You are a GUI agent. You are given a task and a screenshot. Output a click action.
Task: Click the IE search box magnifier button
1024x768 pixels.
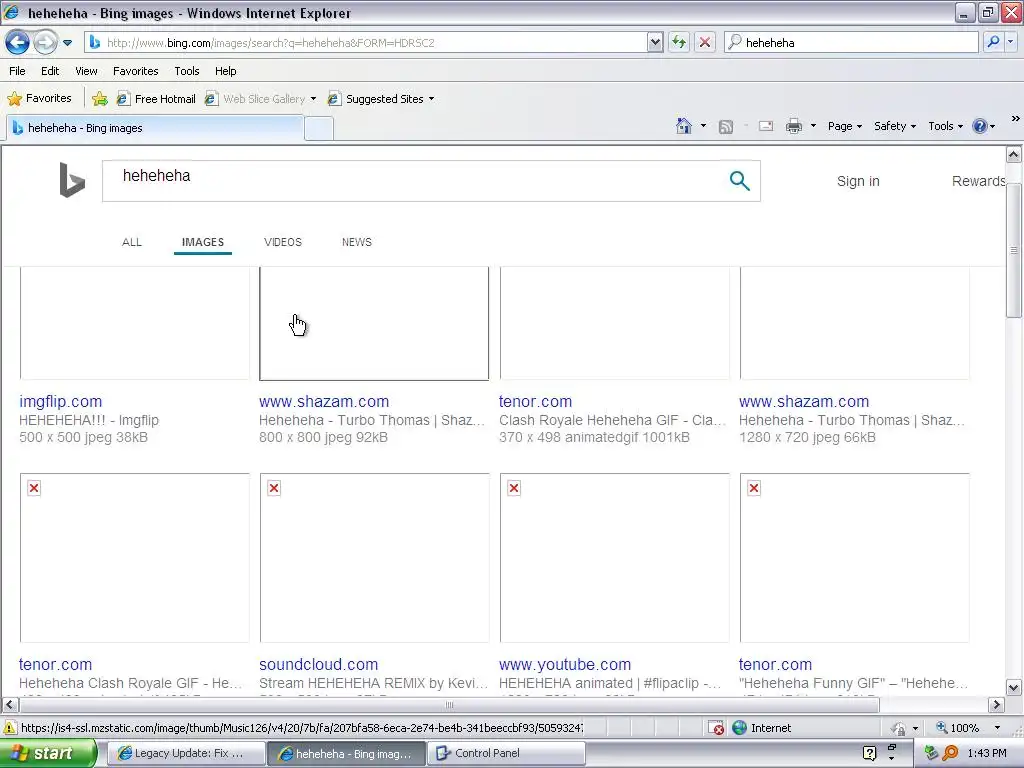993,42
